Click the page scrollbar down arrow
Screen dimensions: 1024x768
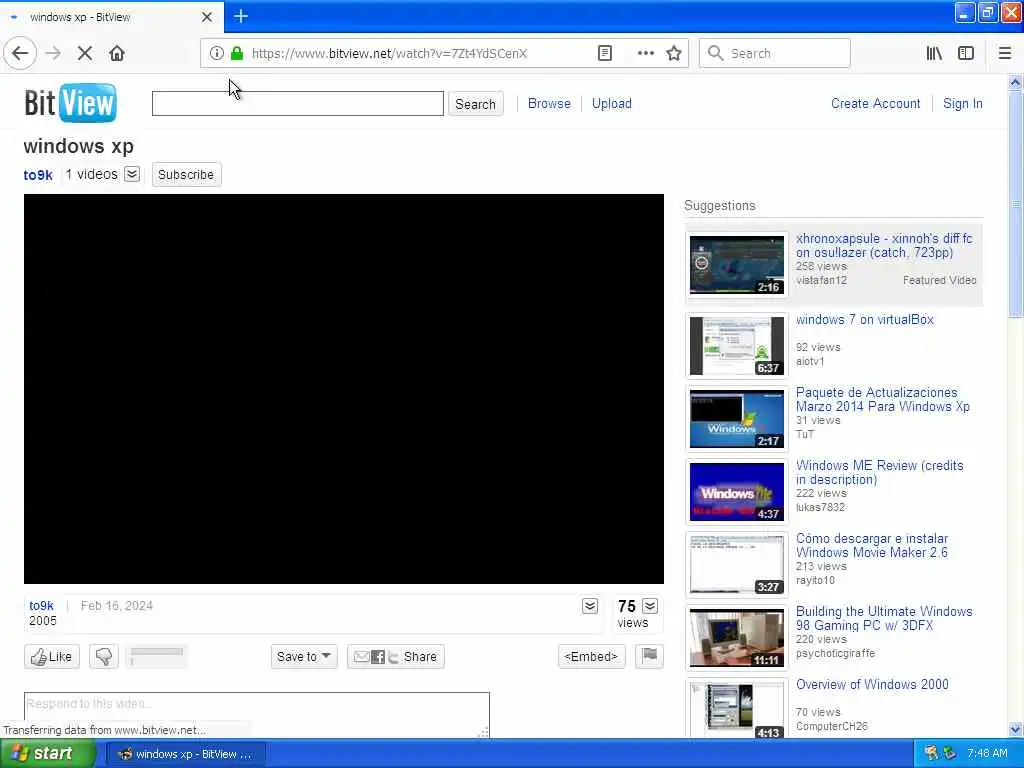(x=1015, y=729)
